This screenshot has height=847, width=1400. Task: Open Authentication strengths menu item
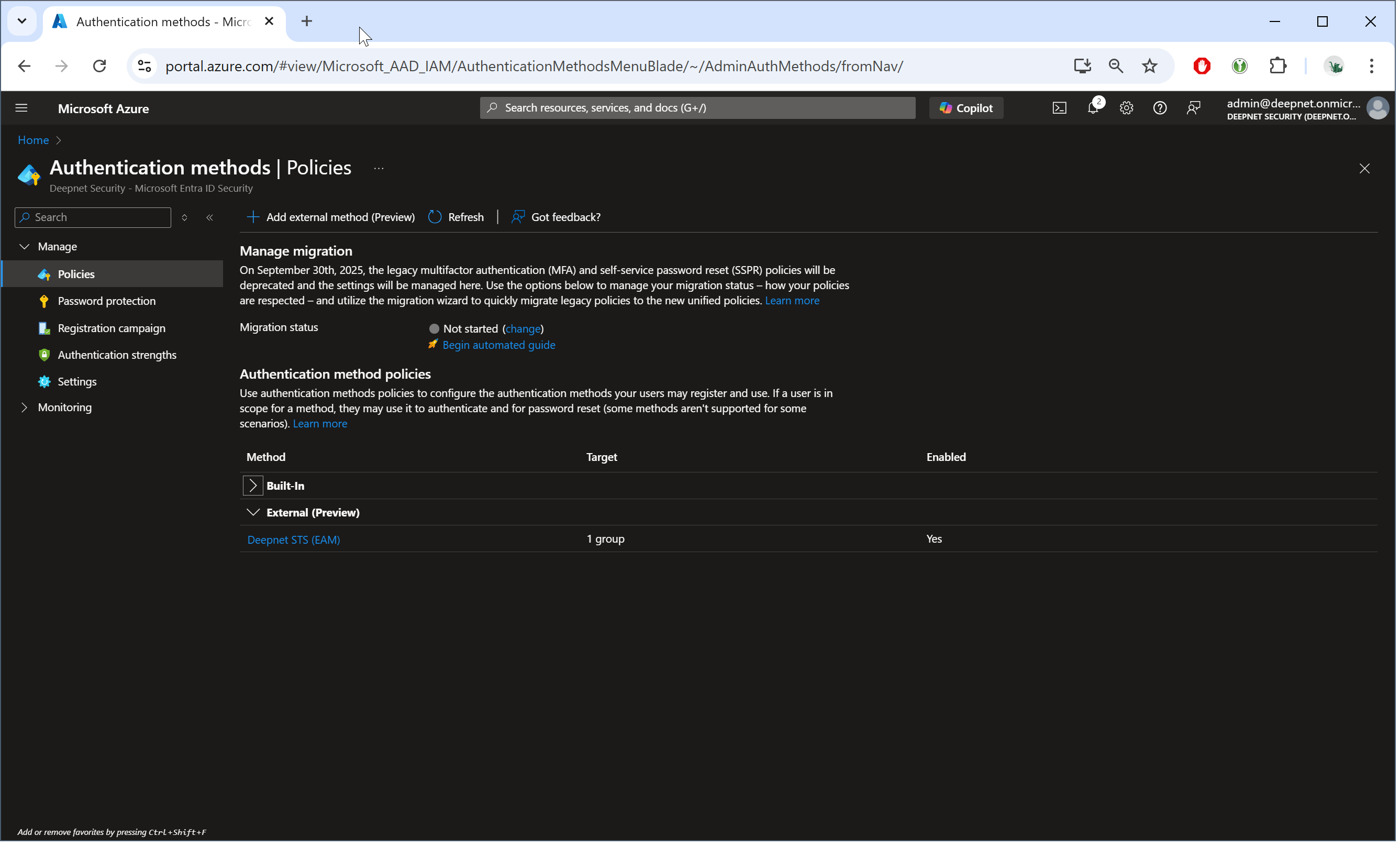117,355
